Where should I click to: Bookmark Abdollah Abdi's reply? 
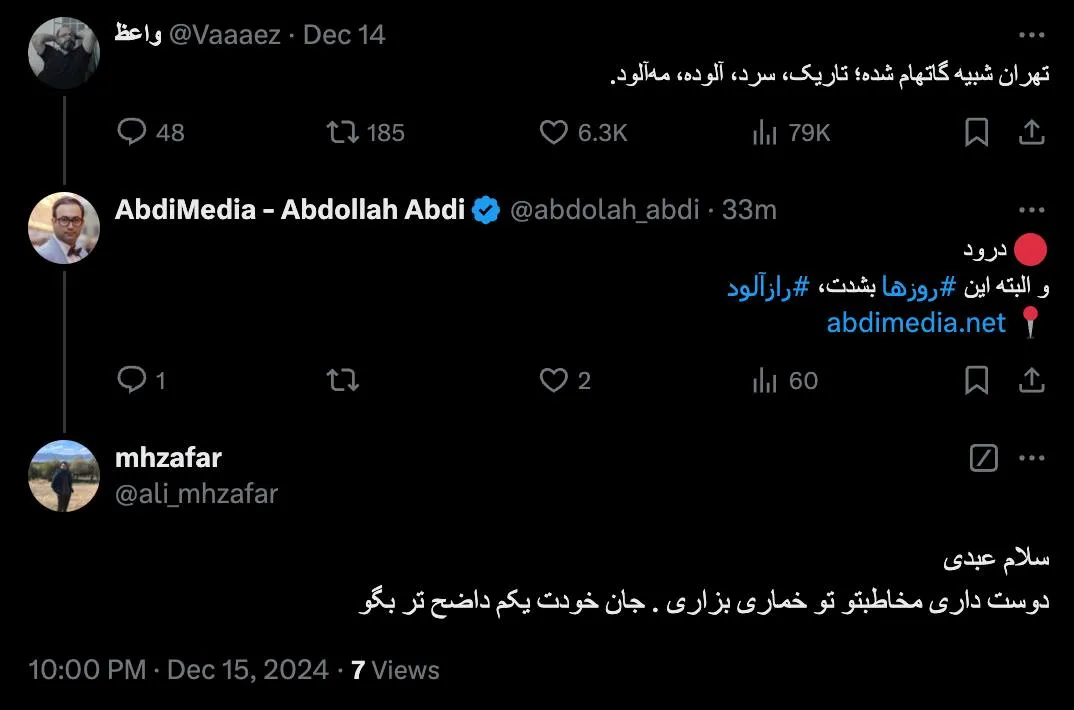977,380
